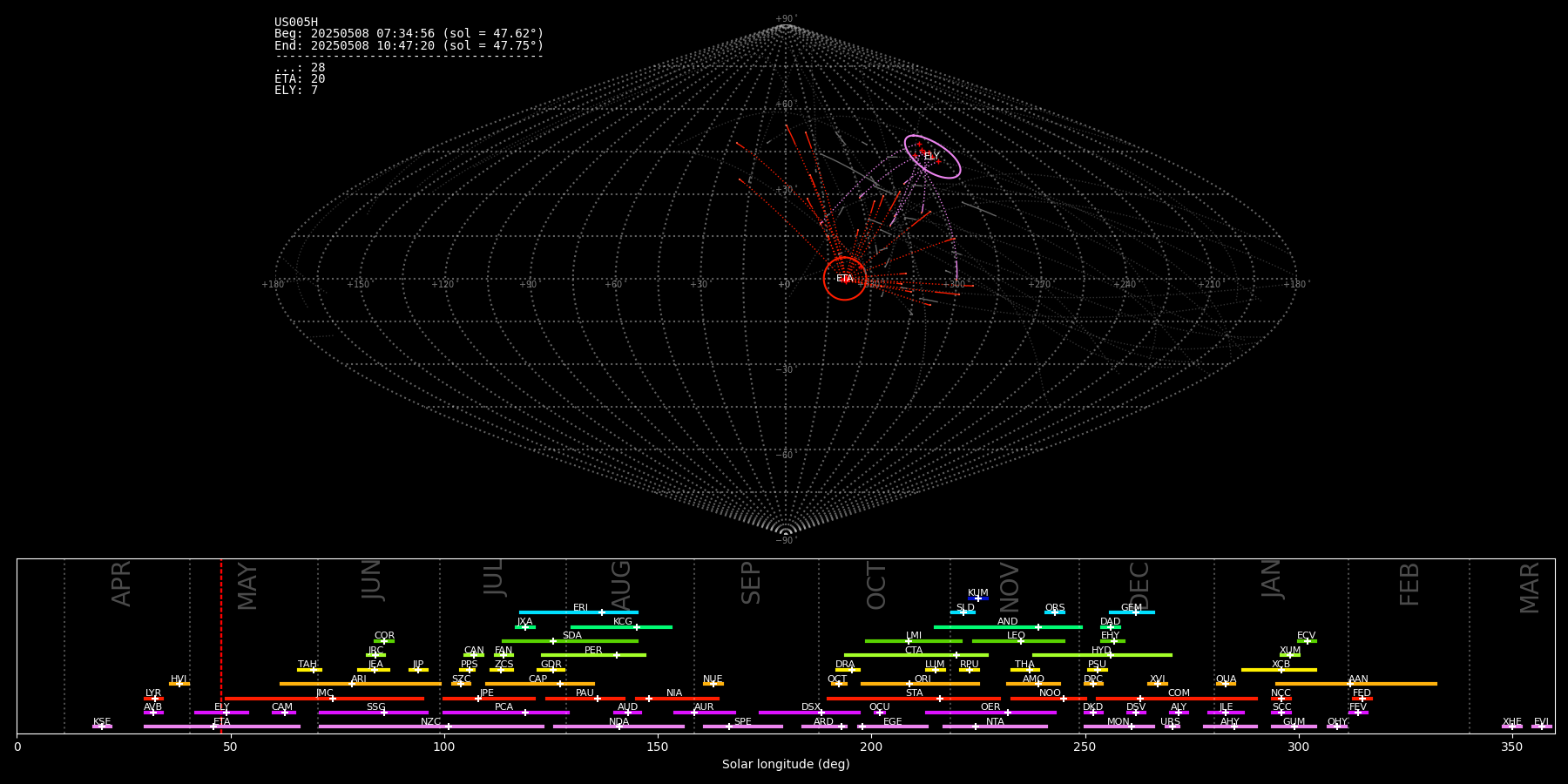The width and height of the screenshot is (1568, 784).
Task: Click the 200 tick label on the axis
Action: 871,747
